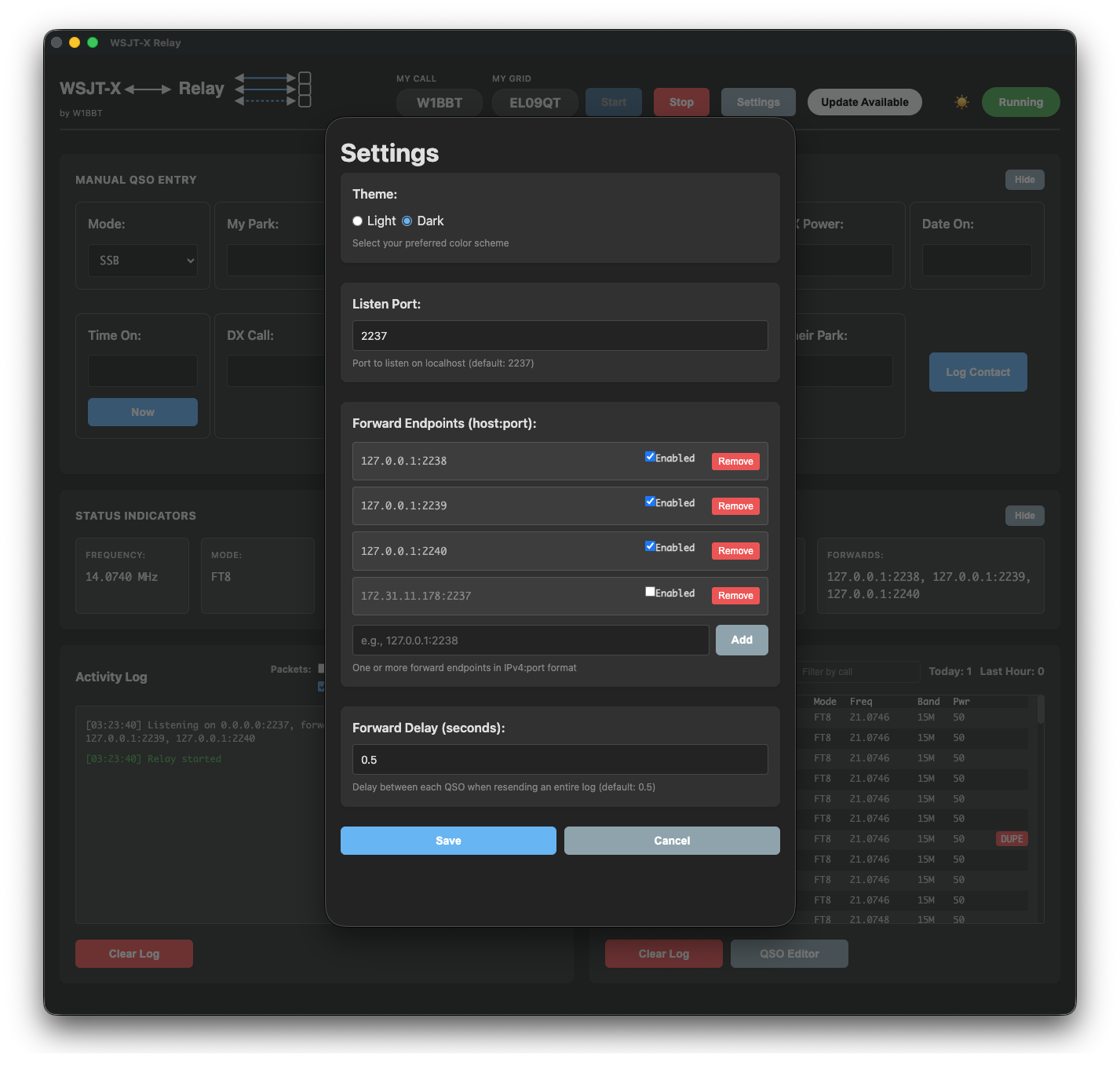Clear the Activity Log
1120x1073 pixels.
click(133, 953)
